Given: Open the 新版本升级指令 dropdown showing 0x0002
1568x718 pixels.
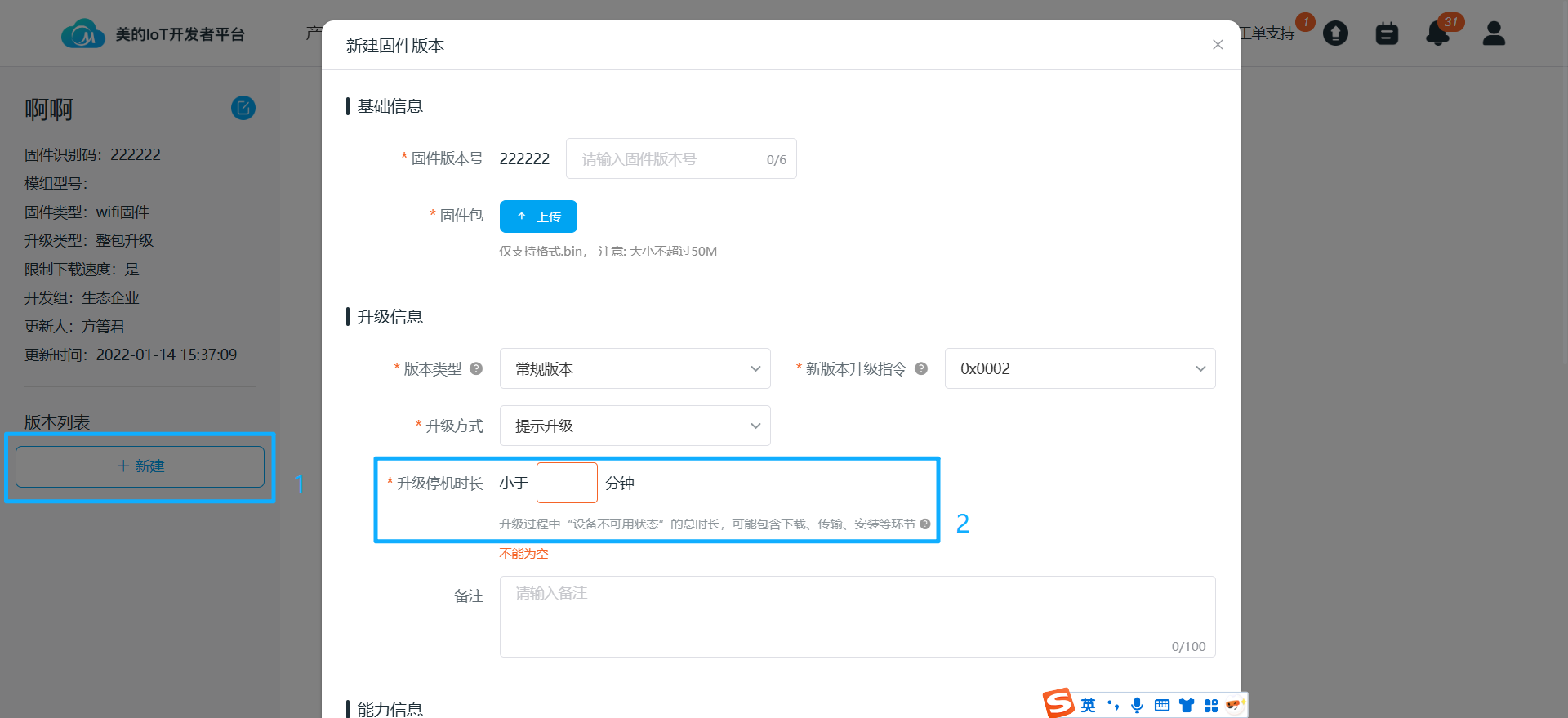Looking at the screenshot, I should [x=1080, y=368].
